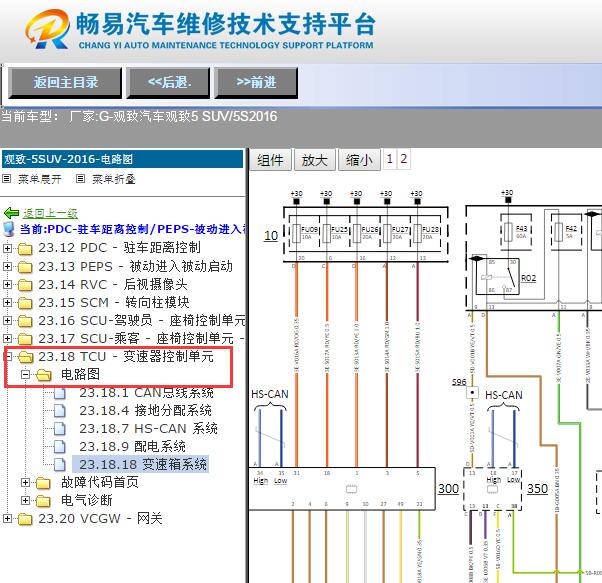Click the 故障代码首页 folder icon
Screen dimensions: 602x583
(x=43, y=483)
